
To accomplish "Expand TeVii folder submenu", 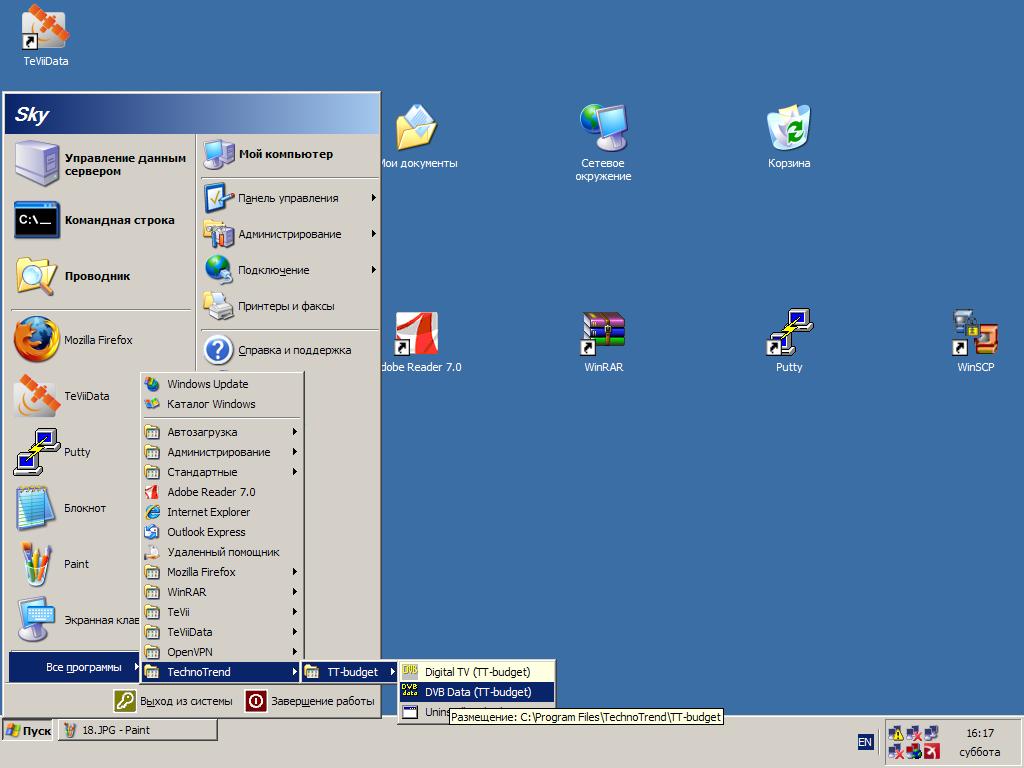I will click(x=222, y=612).
